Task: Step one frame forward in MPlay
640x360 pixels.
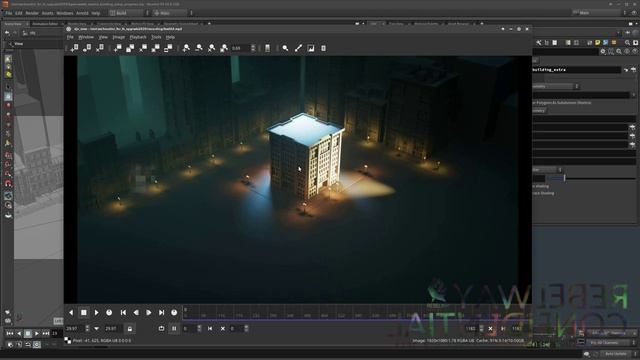Action: (149, 313)
